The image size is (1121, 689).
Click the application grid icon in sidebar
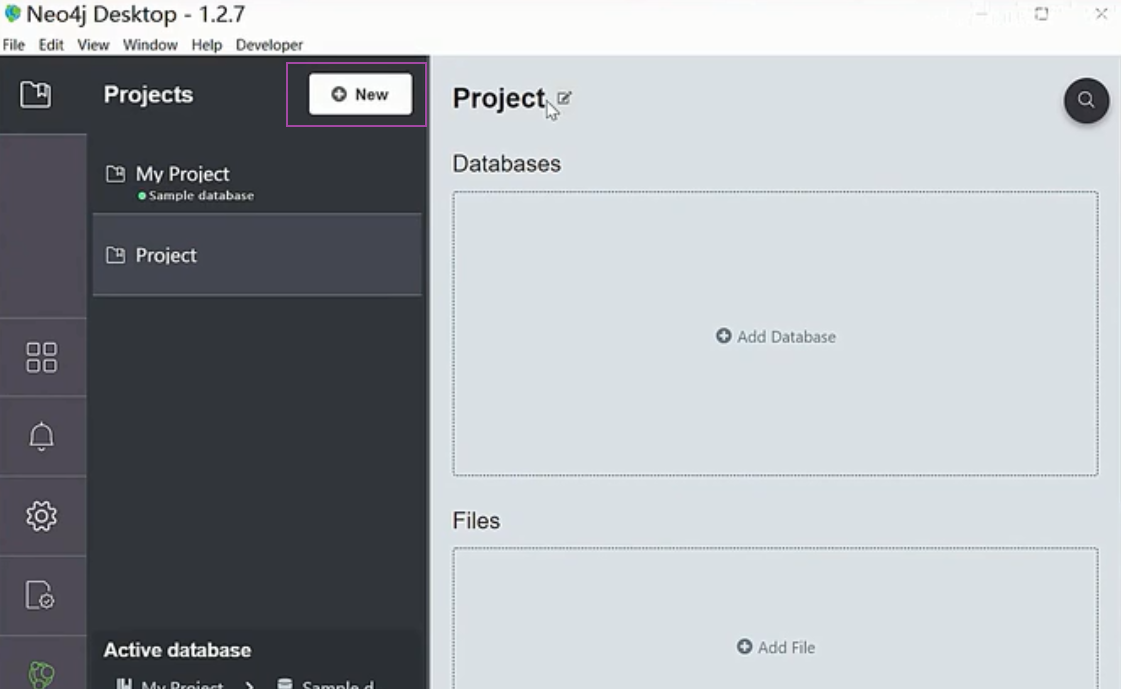tap(42, 357)
